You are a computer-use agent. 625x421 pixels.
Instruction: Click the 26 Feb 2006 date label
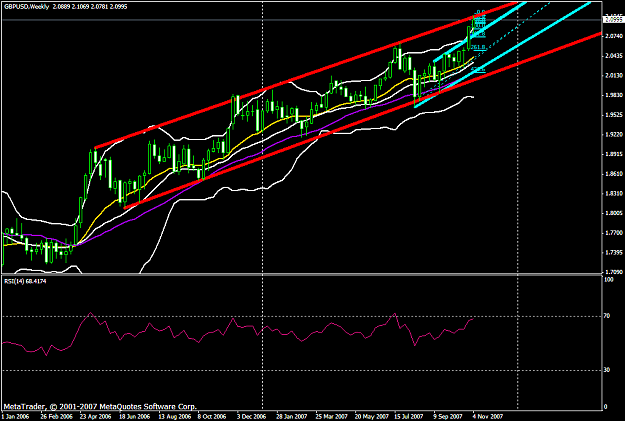pos(57,417)
